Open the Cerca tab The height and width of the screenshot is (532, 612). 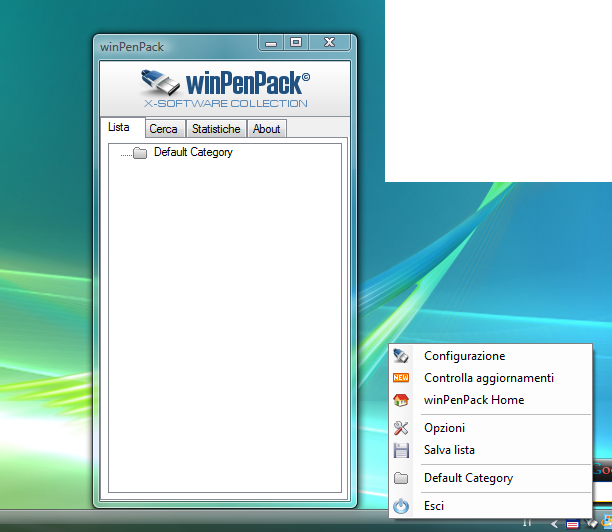[x=164, y=129]
